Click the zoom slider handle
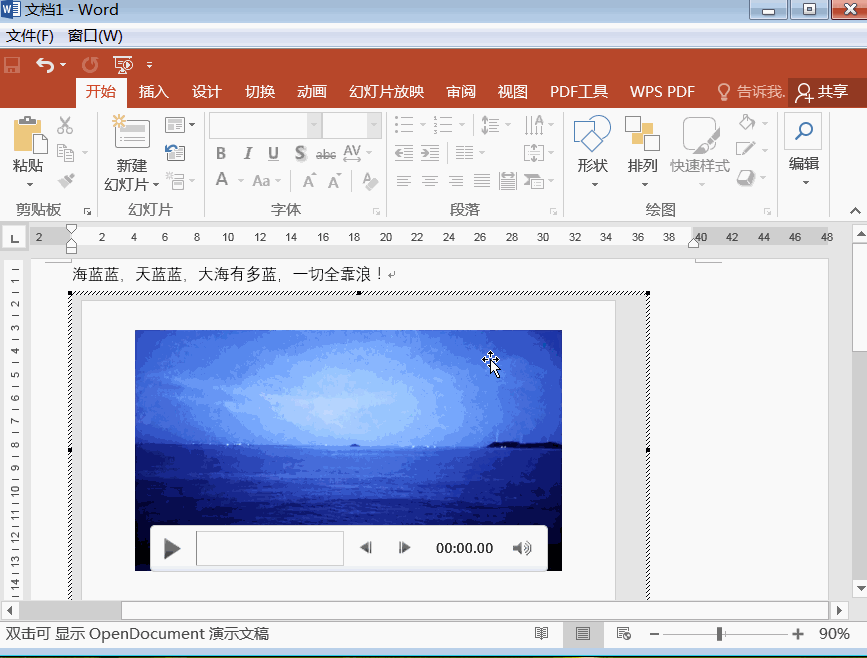867x658 pixels. (719, 634)
